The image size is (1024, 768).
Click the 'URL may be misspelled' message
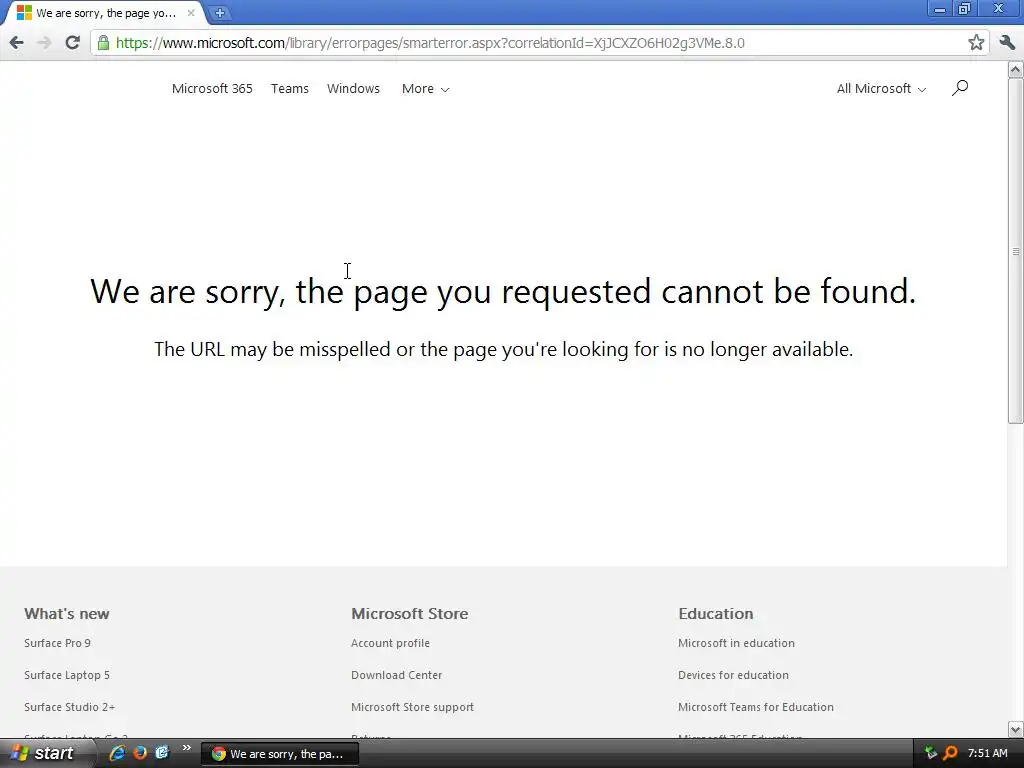[x=504, y=349]
